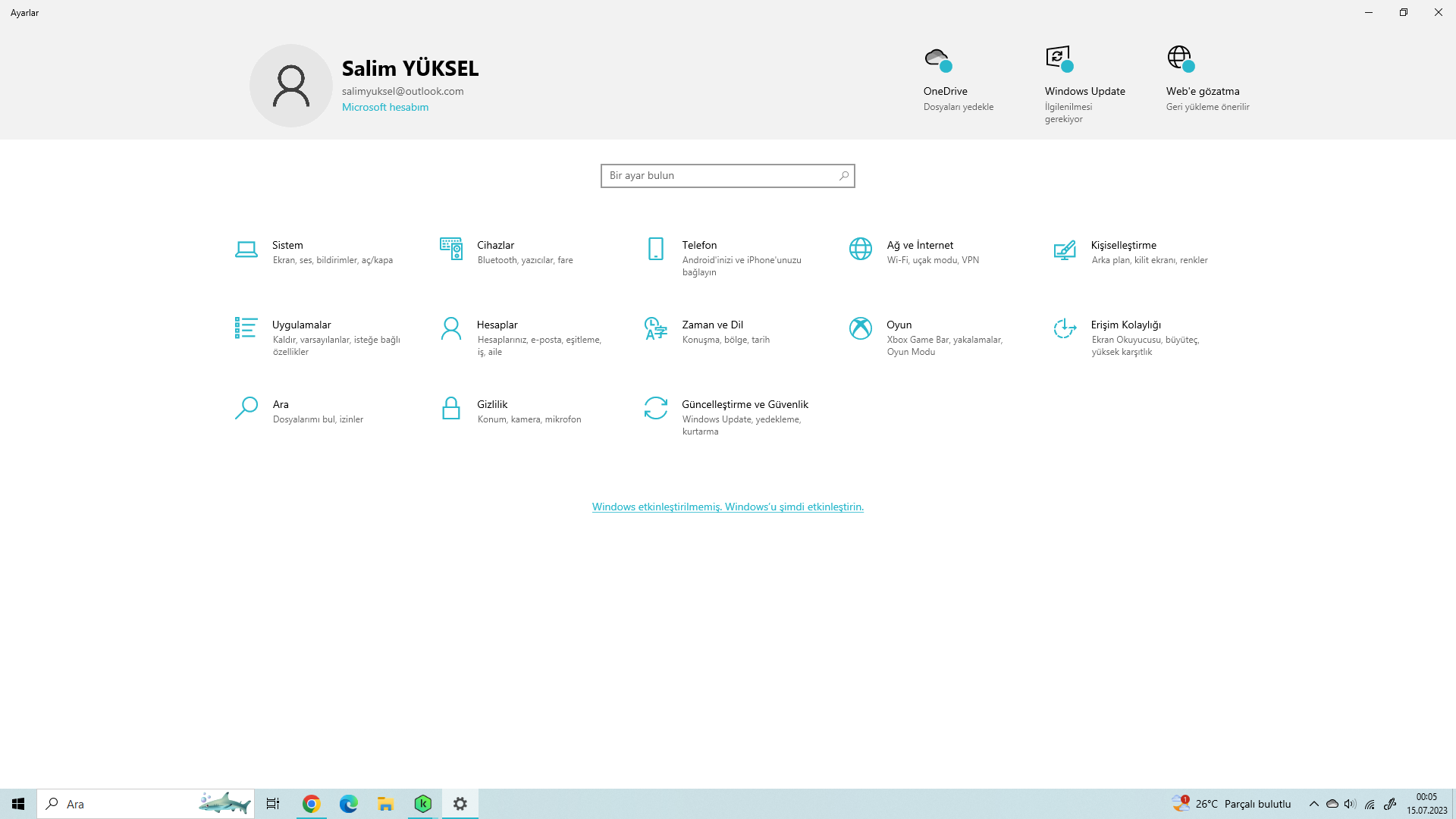The width and height of the screenshot is (1456, 819).
Task: Open the Ara magnifier settings category
Action: point(246,408)
